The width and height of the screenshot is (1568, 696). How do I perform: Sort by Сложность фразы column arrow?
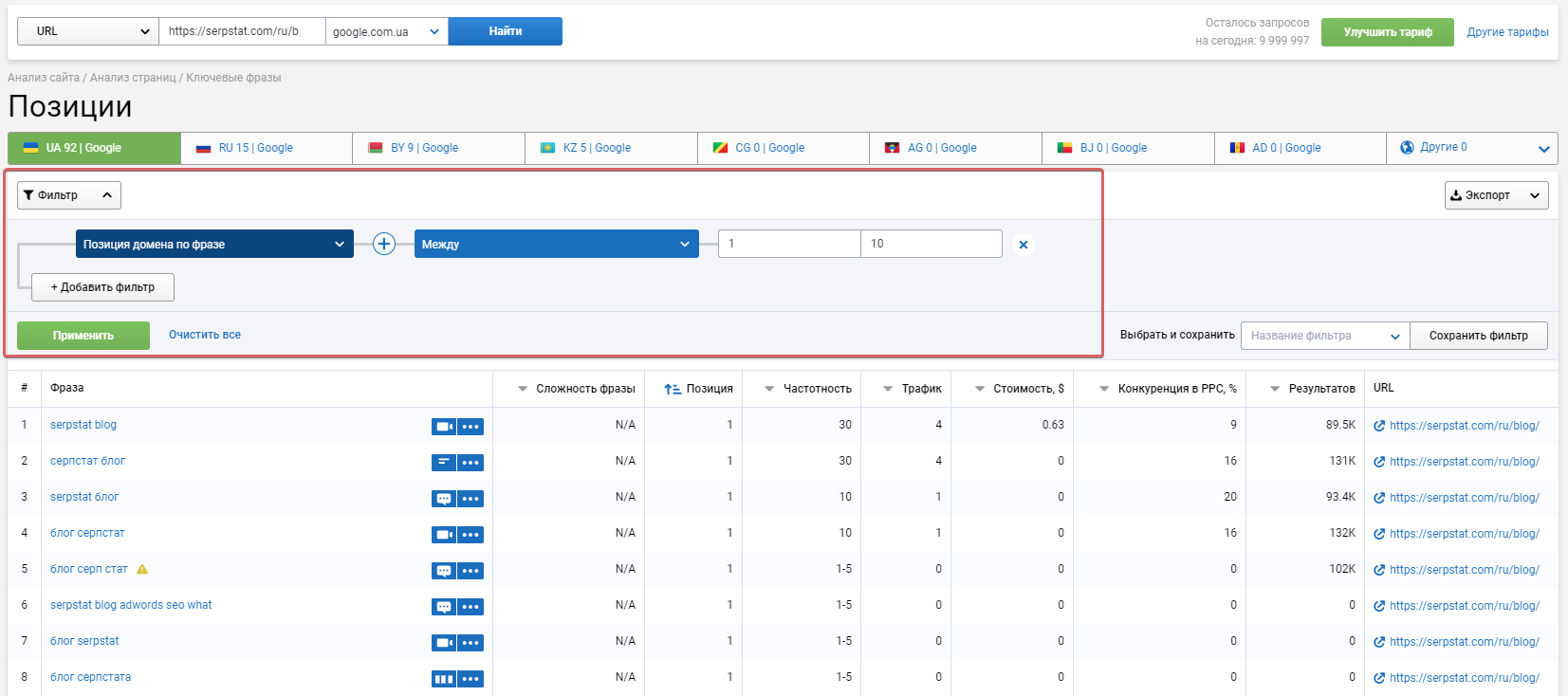[x=523, y=389]
